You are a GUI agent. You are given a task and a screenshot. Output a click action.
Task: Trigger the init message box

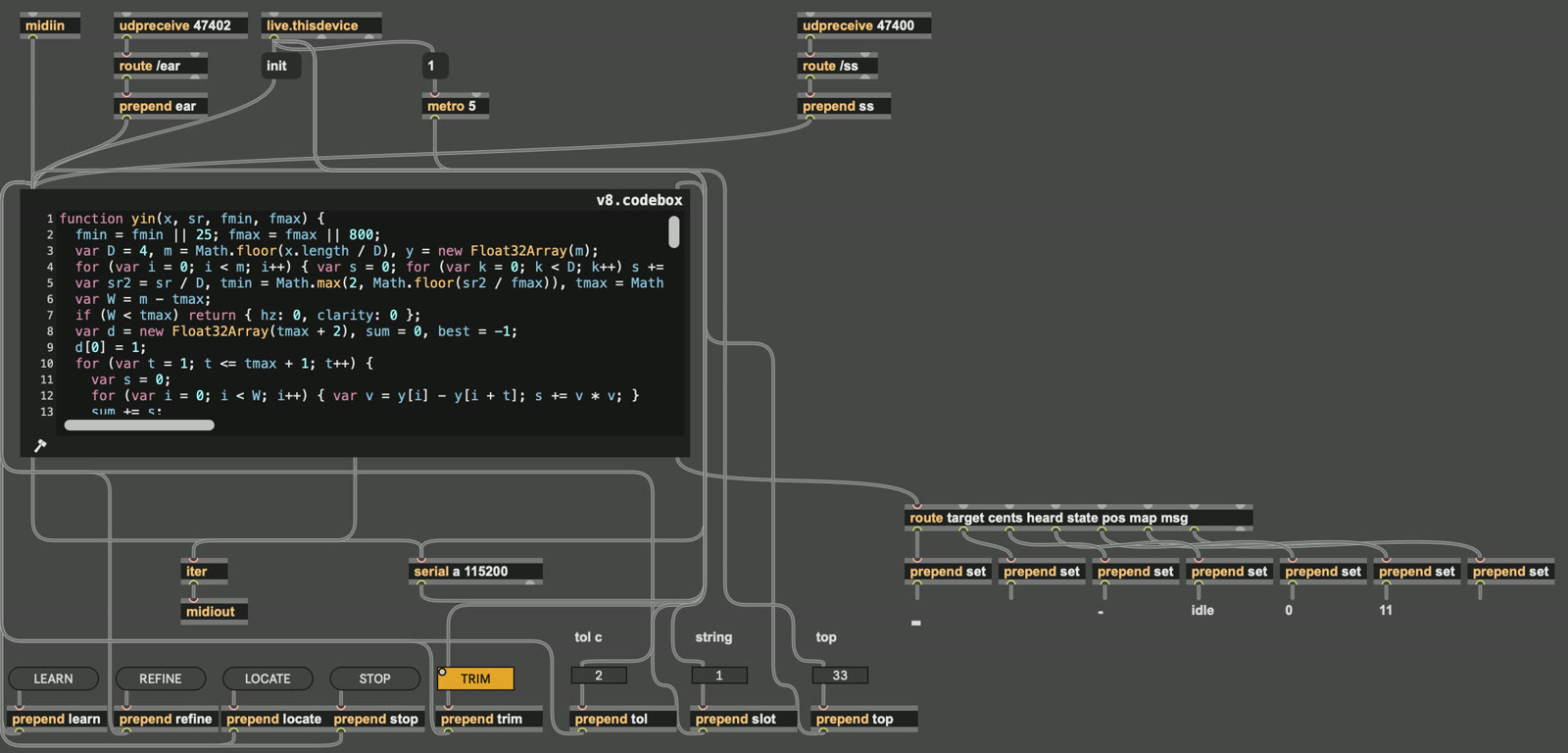280,66
